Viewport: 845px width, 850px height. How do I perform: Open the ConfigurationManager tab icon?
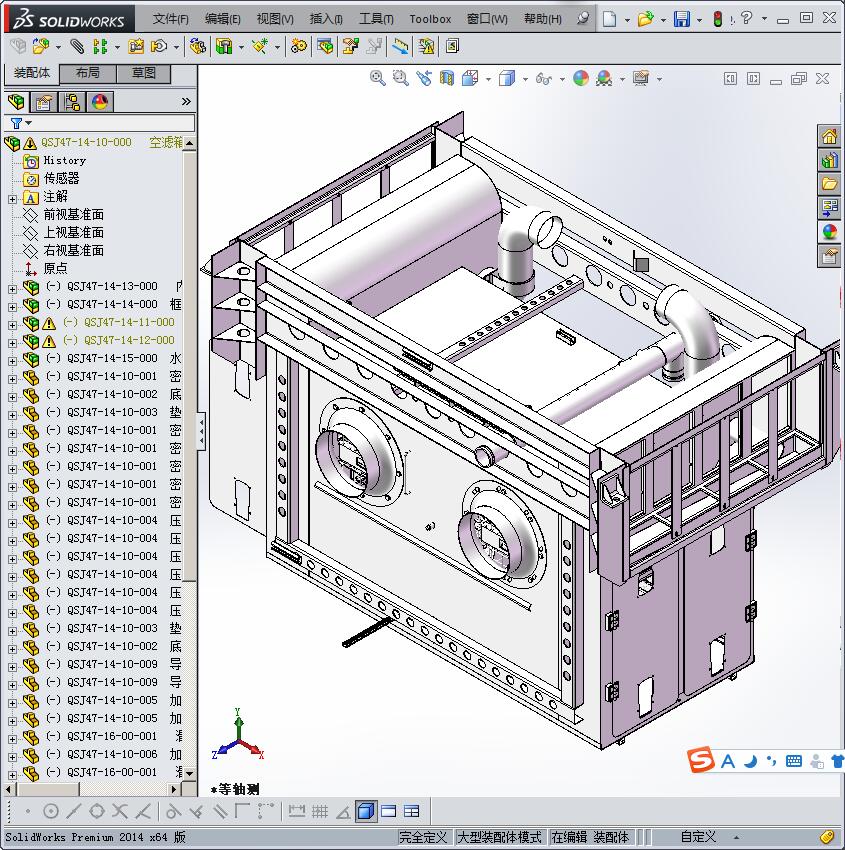point(72,102)
